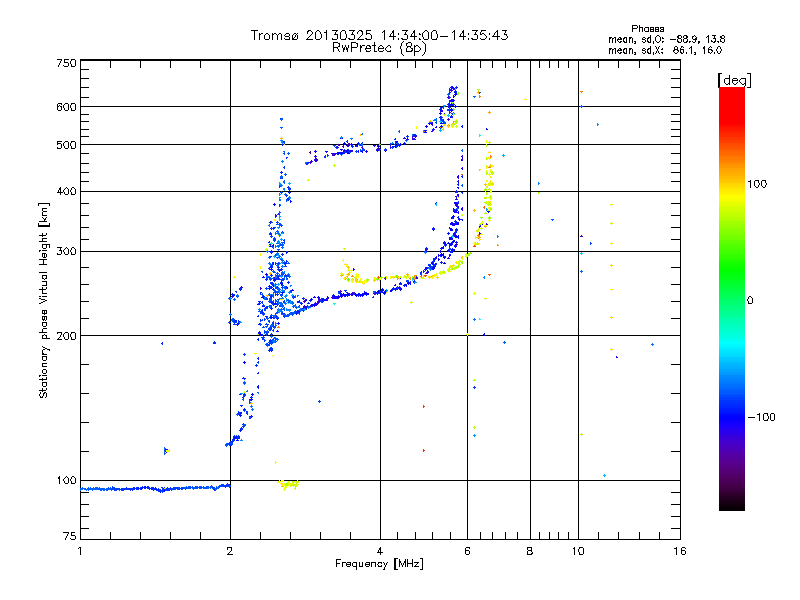Click the colorbar label '100'

pos(757,184)
